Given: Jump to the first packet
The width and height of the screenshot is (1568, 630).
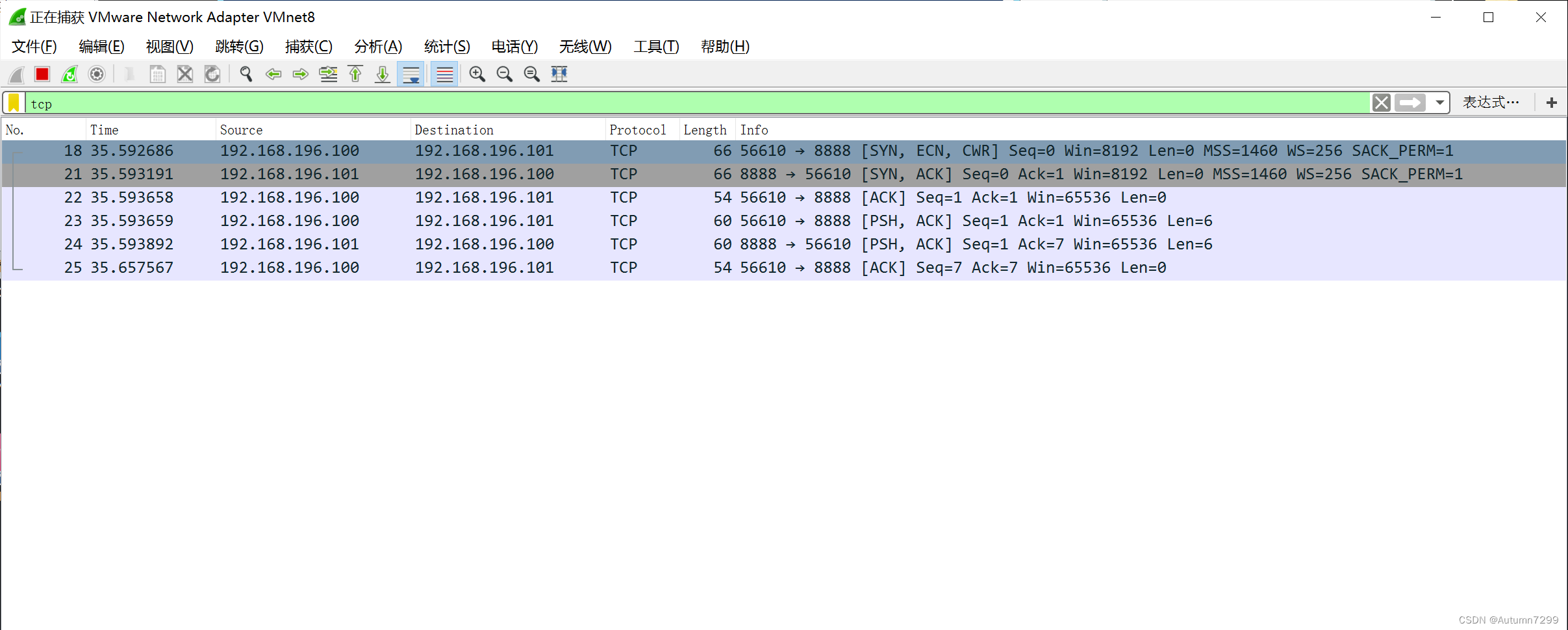Looking at the screenshot, I should (x=355, y=75).
